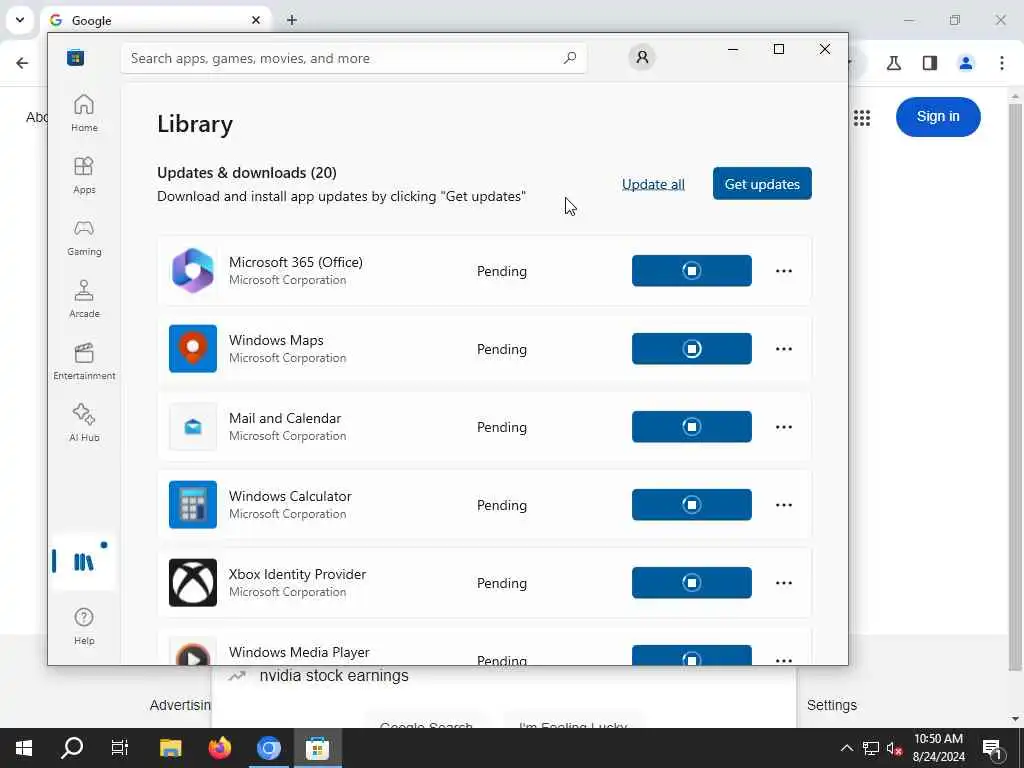
Task: Click the Microsoft 365 (Office) app icon
Action: (x=193, y=270)
